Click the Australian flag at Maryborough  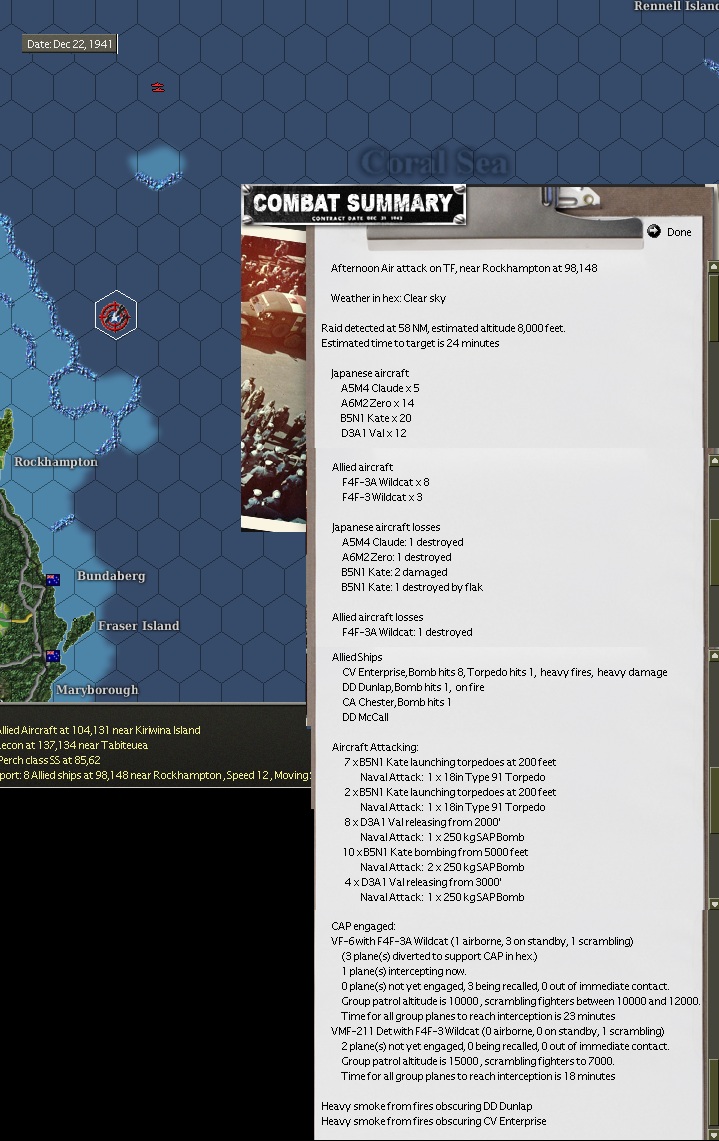coord(52,656)
